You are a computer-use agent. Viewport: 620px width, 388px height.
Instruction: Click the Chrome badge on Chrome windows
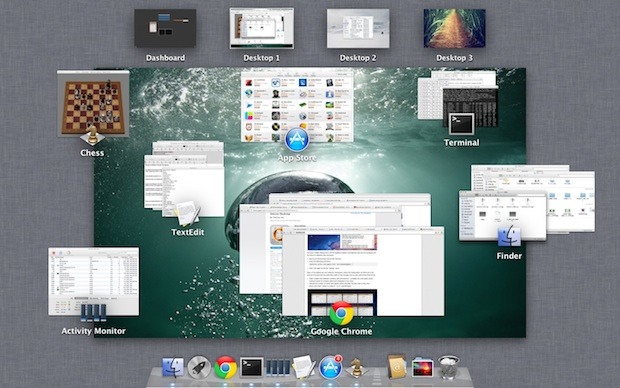[341, 313]
